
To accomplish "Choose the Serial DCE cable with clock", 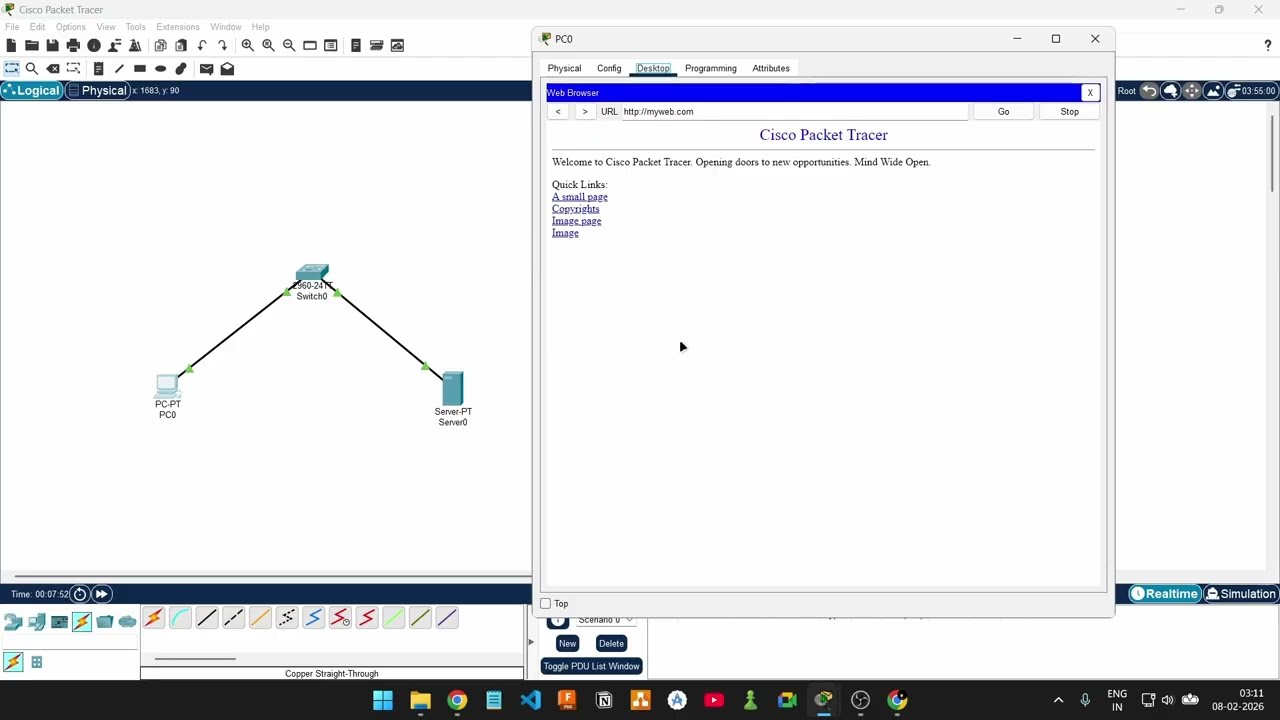I will (340, 619).
